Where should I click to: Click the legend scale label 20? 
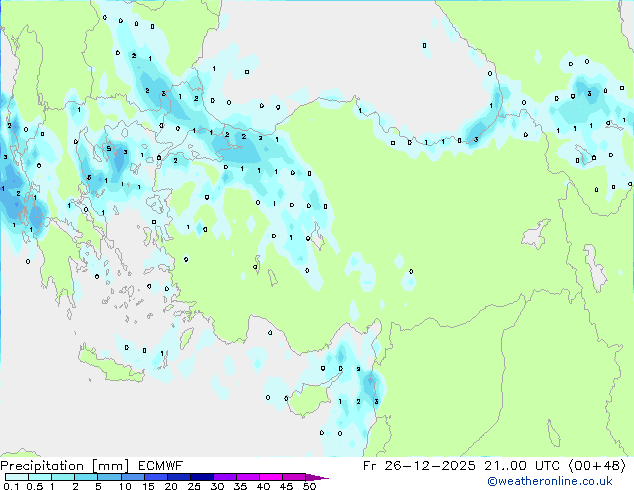pos(171,486)
